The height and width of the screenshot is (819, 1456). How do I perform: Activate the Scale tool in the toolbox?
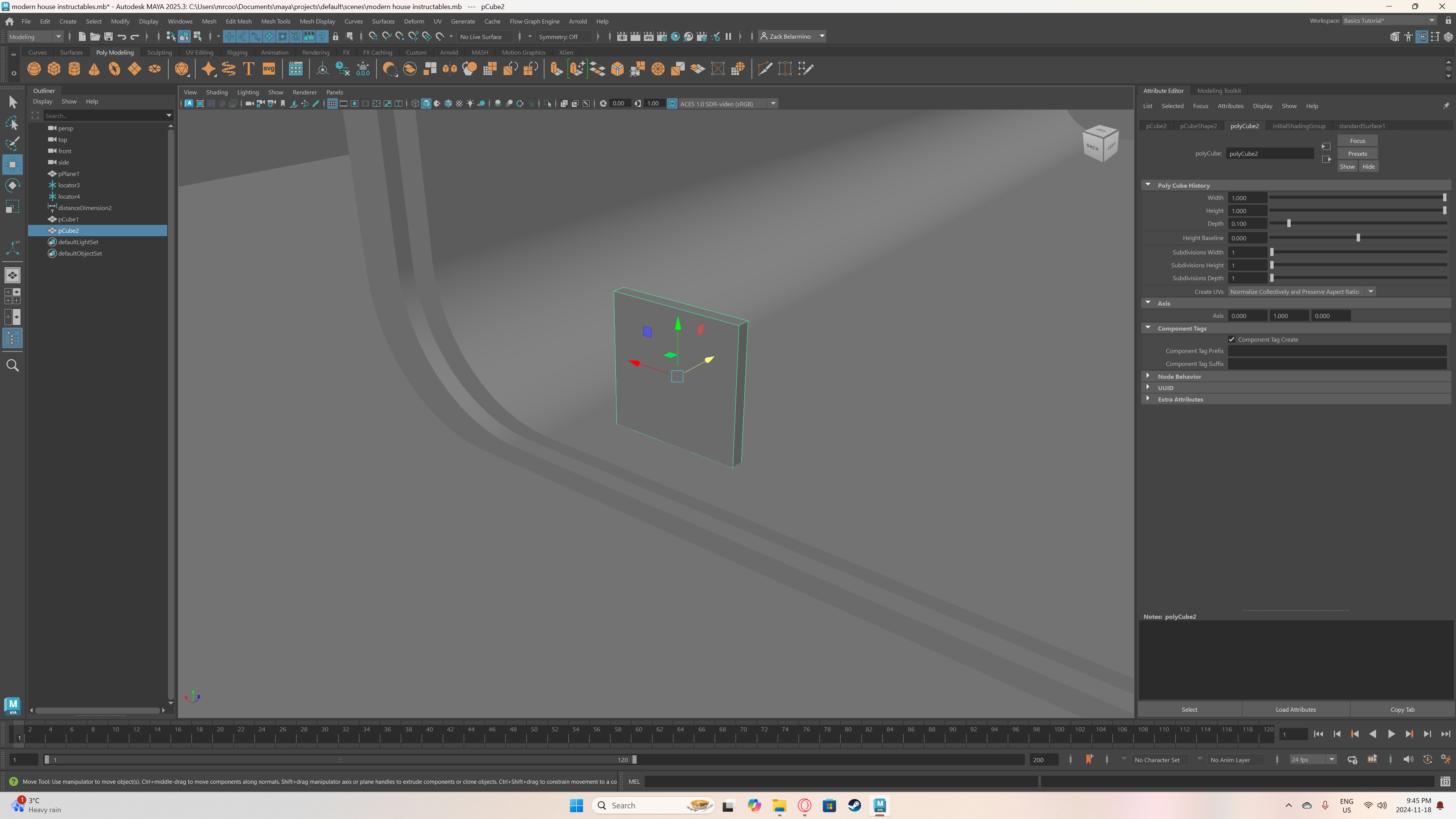pos(13,206)
